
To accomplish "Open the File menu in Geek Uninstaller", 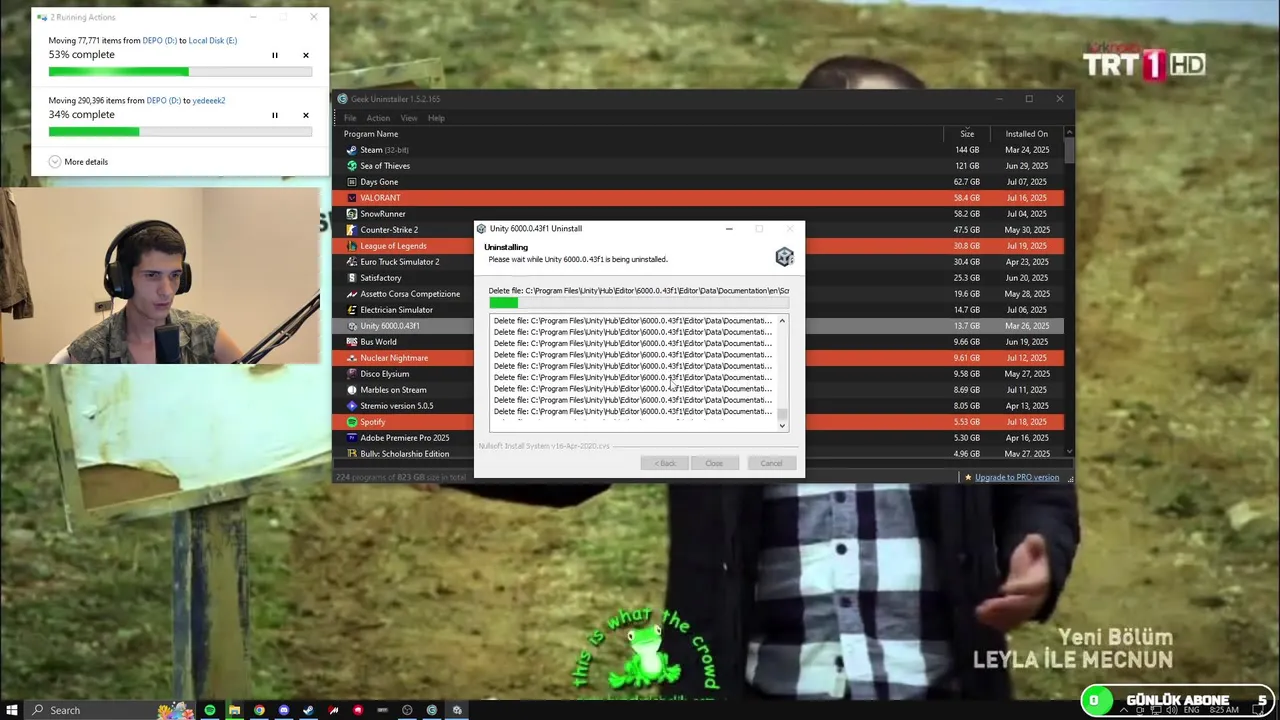I will click(350, 118).
